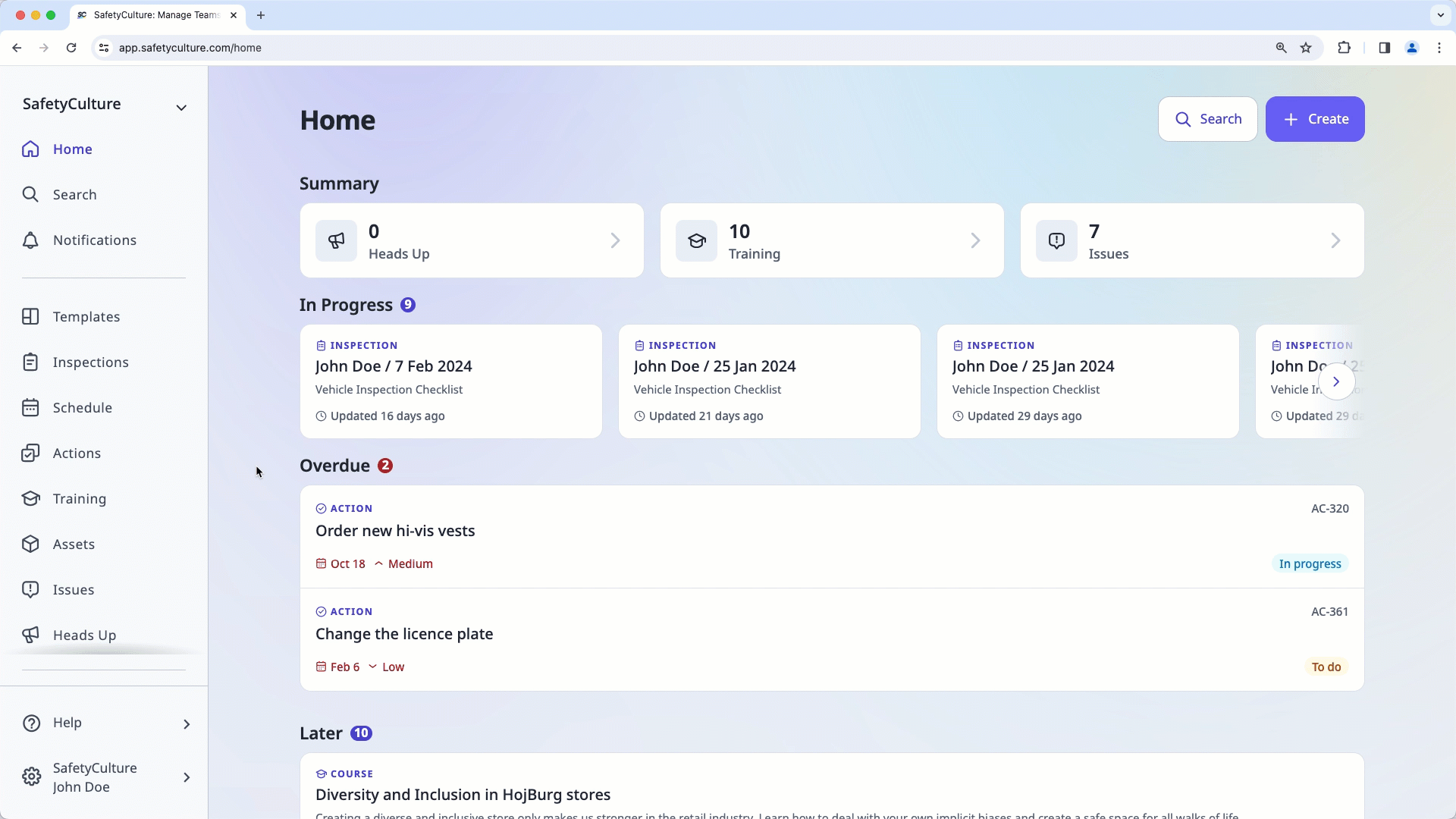
Task: View site information icon in address bar
Action: (104, 48)
